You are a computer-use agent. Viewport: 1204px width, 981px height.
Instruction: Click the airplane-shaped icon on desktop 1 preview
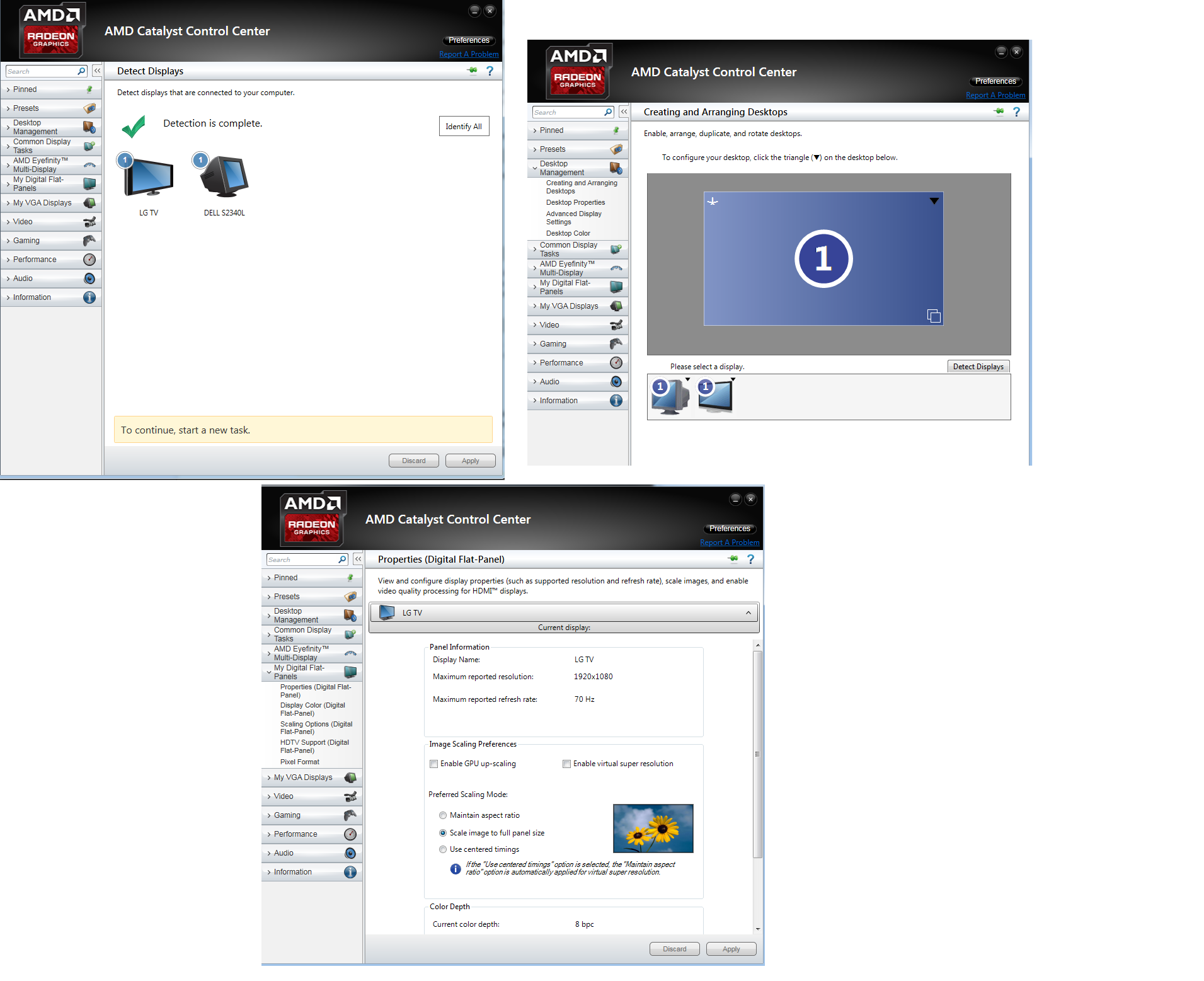pyautogui.click(x=713, y=202)
